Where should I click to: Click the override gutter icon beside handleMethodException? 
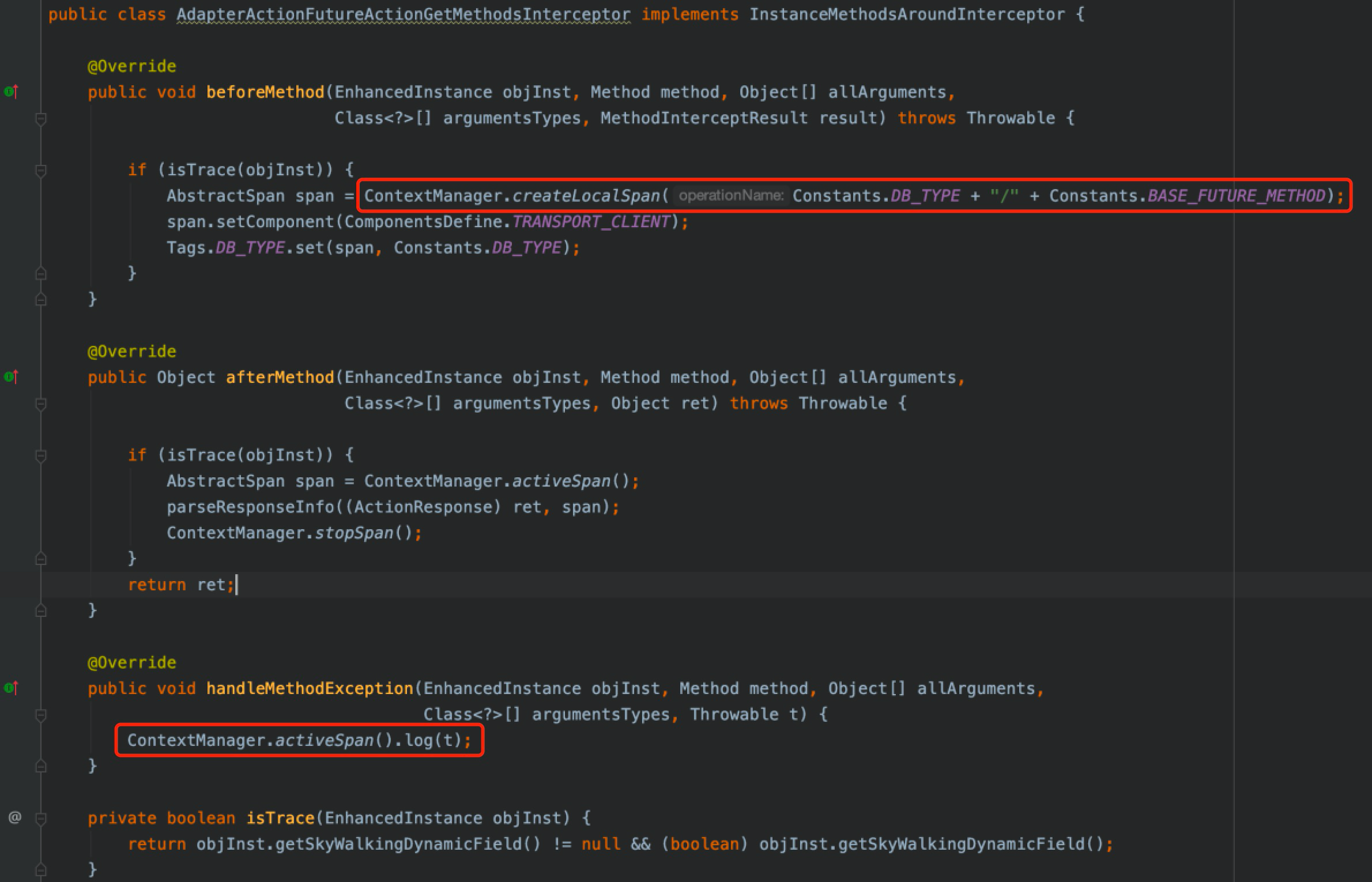(11, 688)
